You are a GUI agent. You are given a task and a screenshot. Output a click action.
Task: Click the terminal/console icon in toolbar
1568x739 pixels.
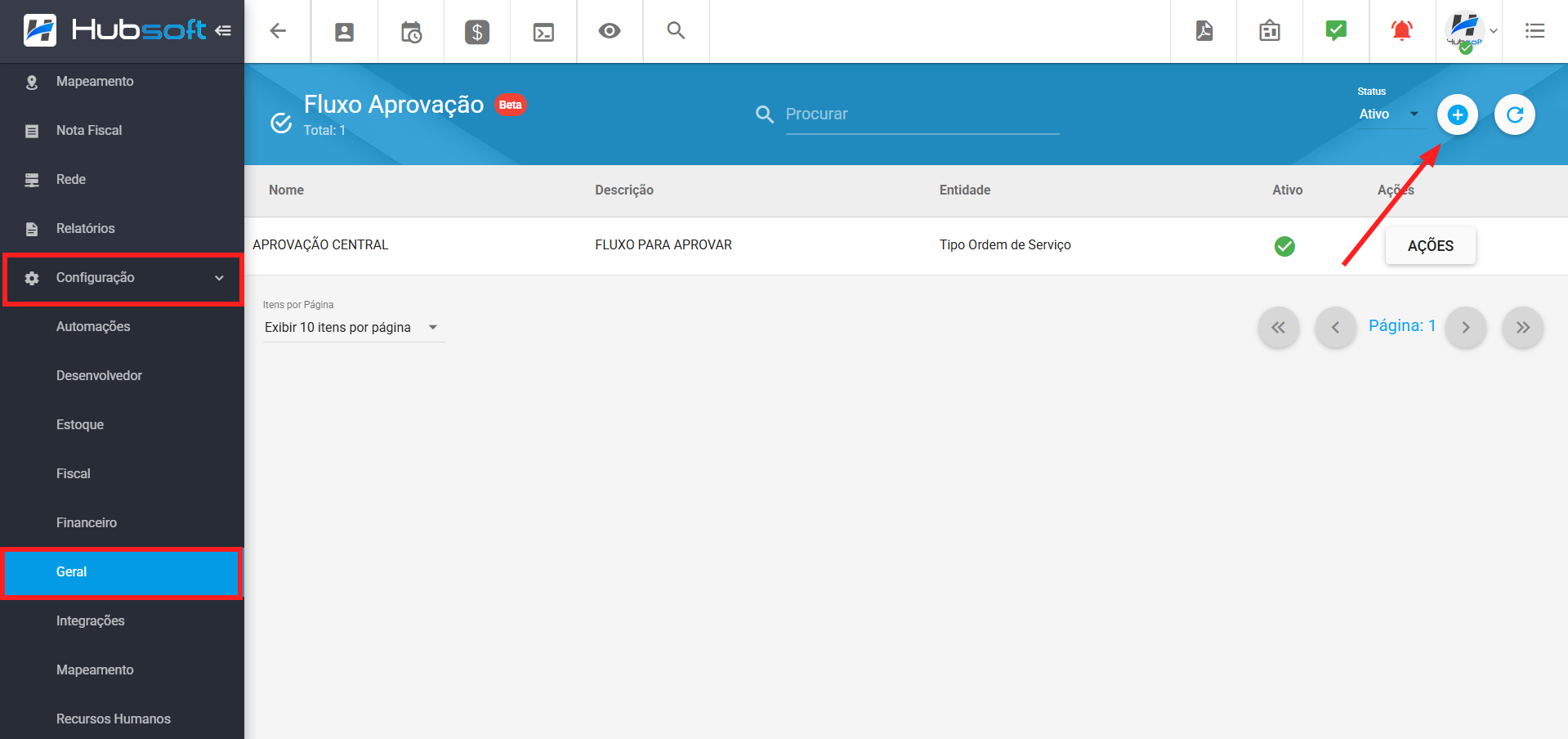point(543,31)
